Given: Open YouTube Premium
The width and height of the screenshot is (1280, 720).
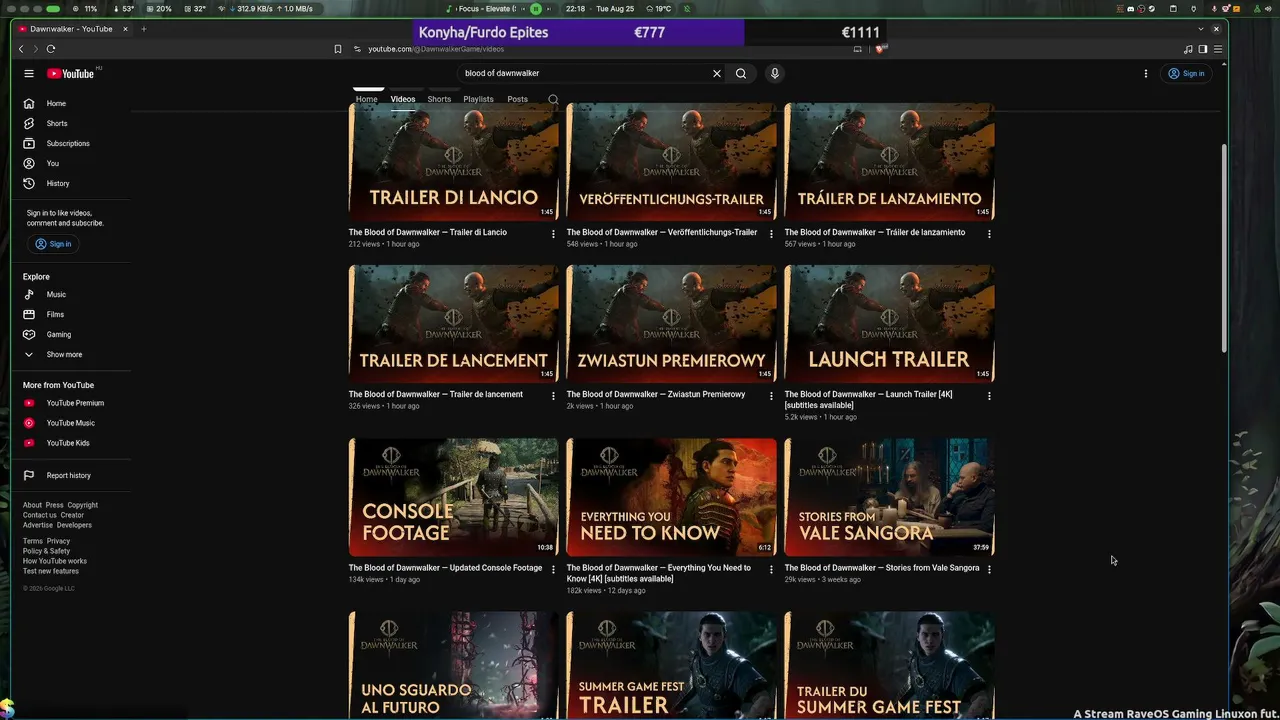Looking at the screenshot, I should [x=75, y=403].
